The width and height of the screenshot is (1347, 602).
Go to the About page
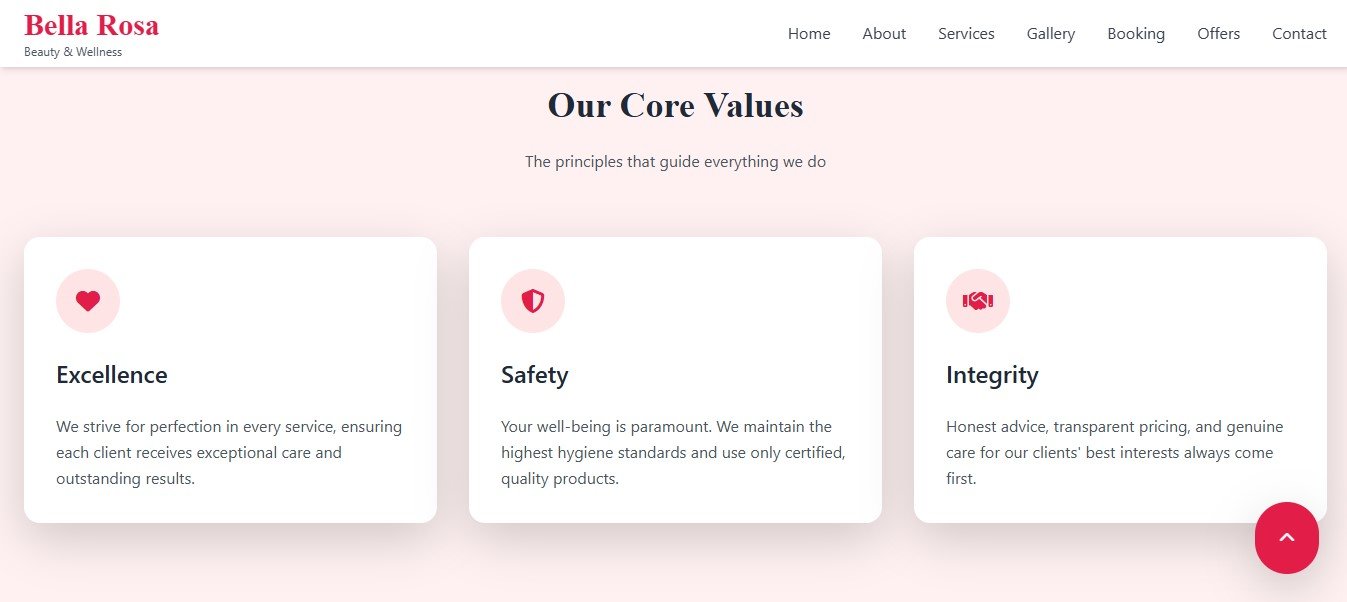884,34
